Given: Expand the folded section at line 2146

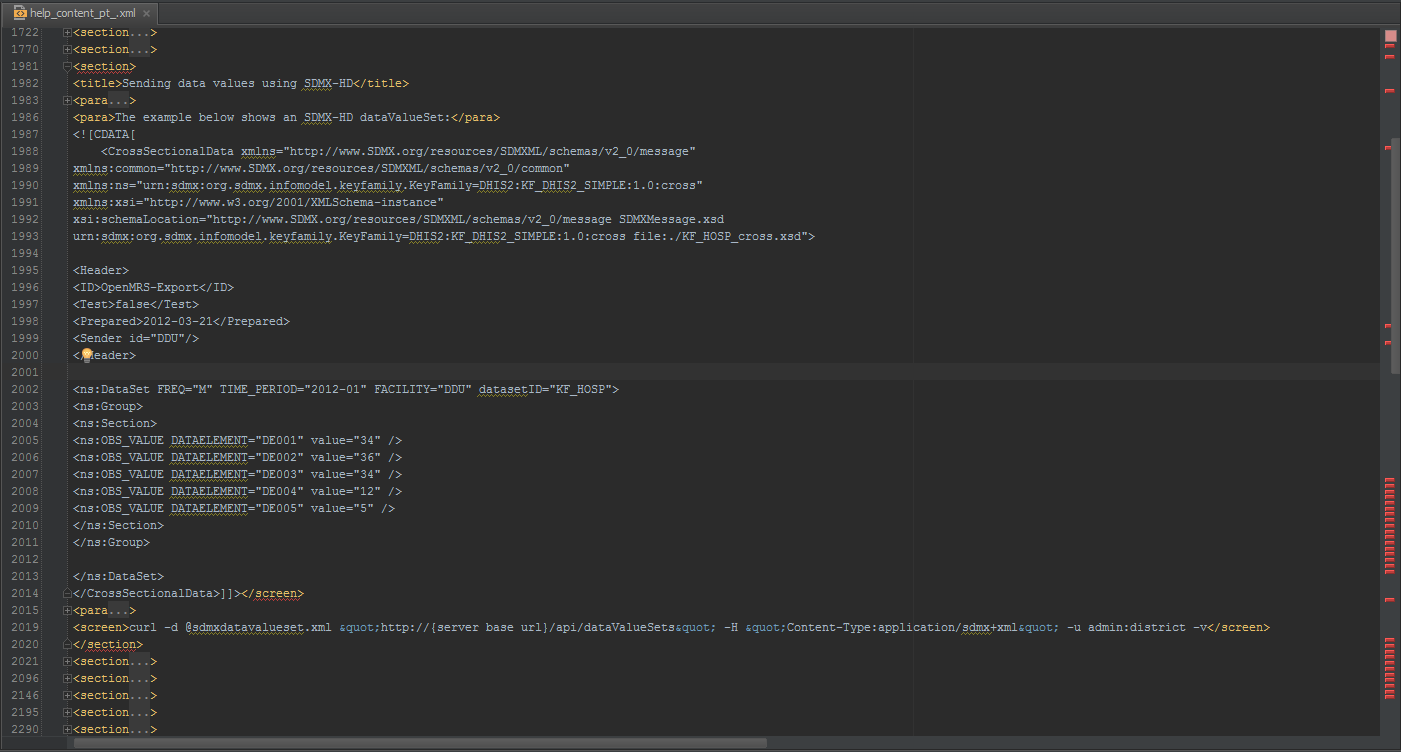Looking at the screenshot, I should pyautogui.click(x=67, y=695).
